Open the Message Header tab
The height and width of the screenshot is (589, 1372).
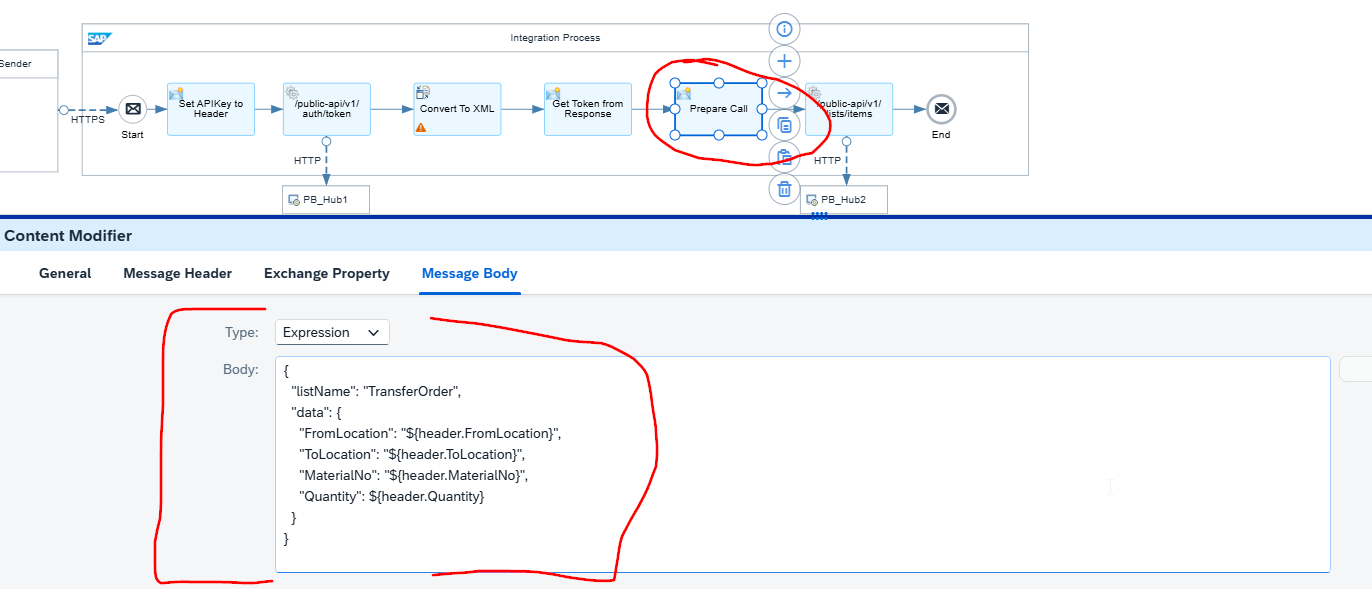pos(177,273)
